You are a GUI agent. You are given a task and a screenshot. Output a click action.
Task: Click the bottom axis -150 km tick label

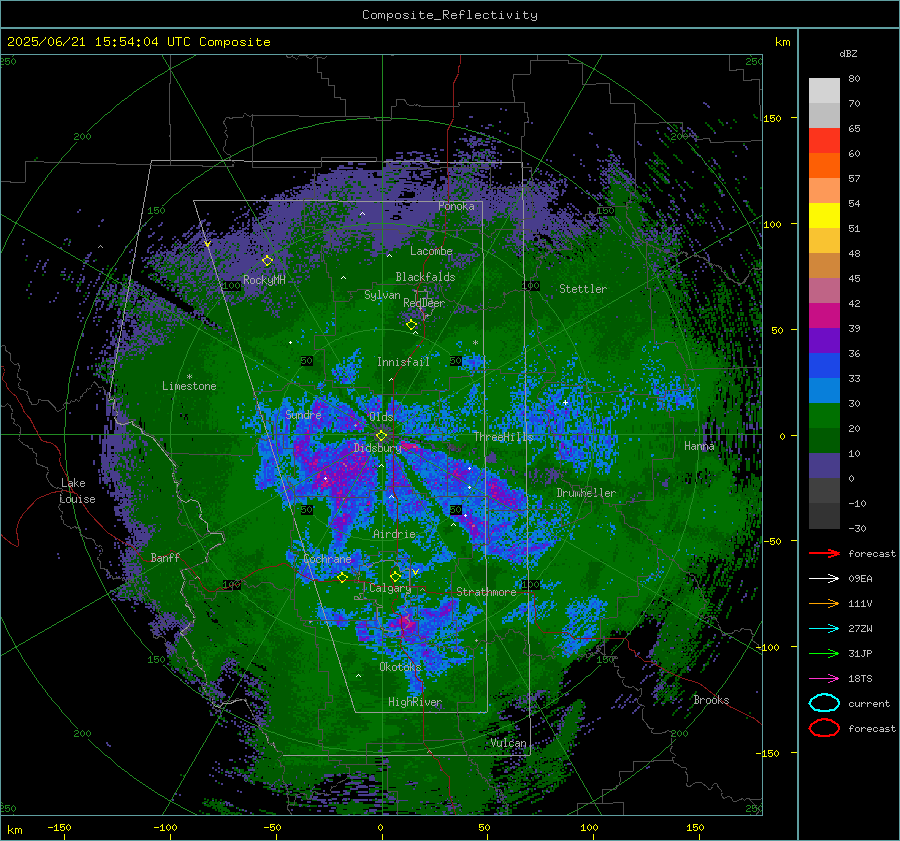[x=59, y=827]
